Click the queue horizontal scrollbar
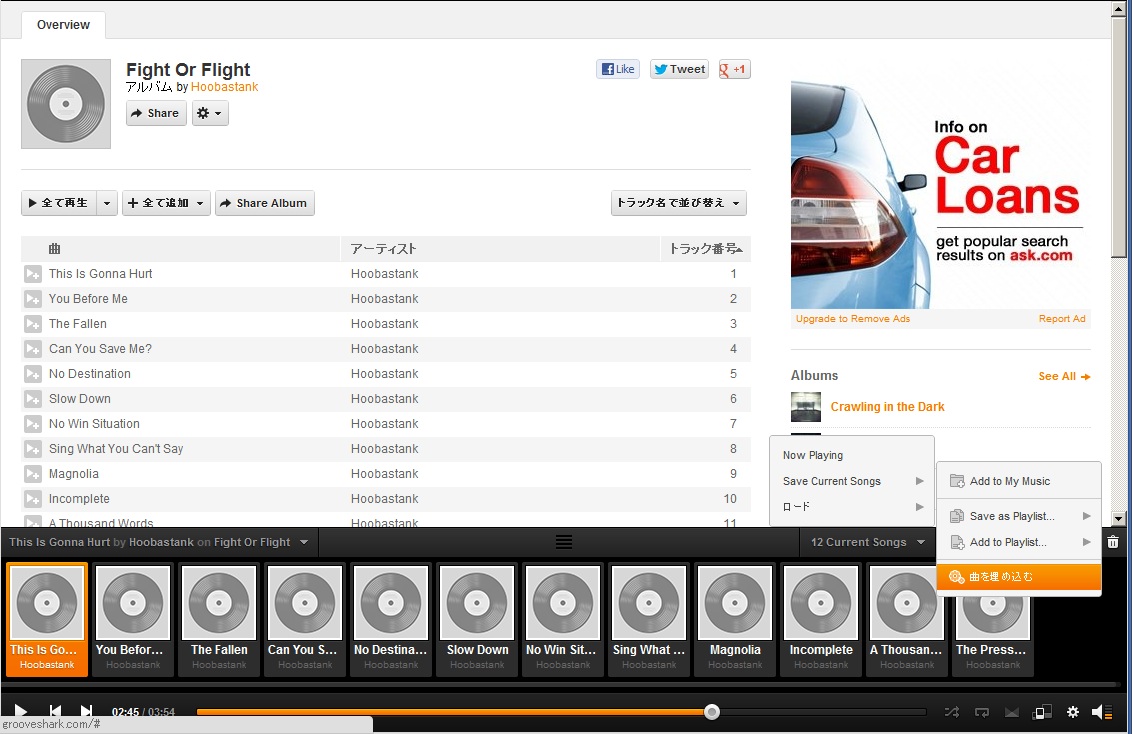The height and width of the screenshot is (734, 1132). pos(560,684)
